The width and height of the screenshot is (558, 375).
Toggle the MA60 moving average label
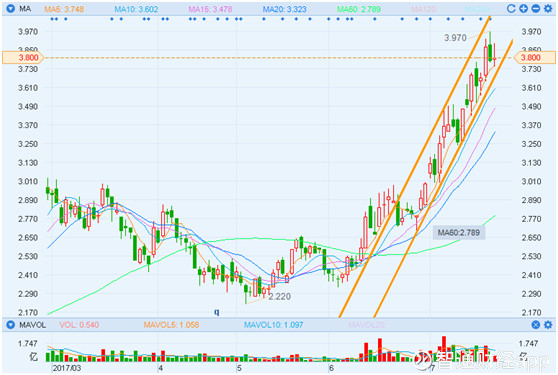359,9
